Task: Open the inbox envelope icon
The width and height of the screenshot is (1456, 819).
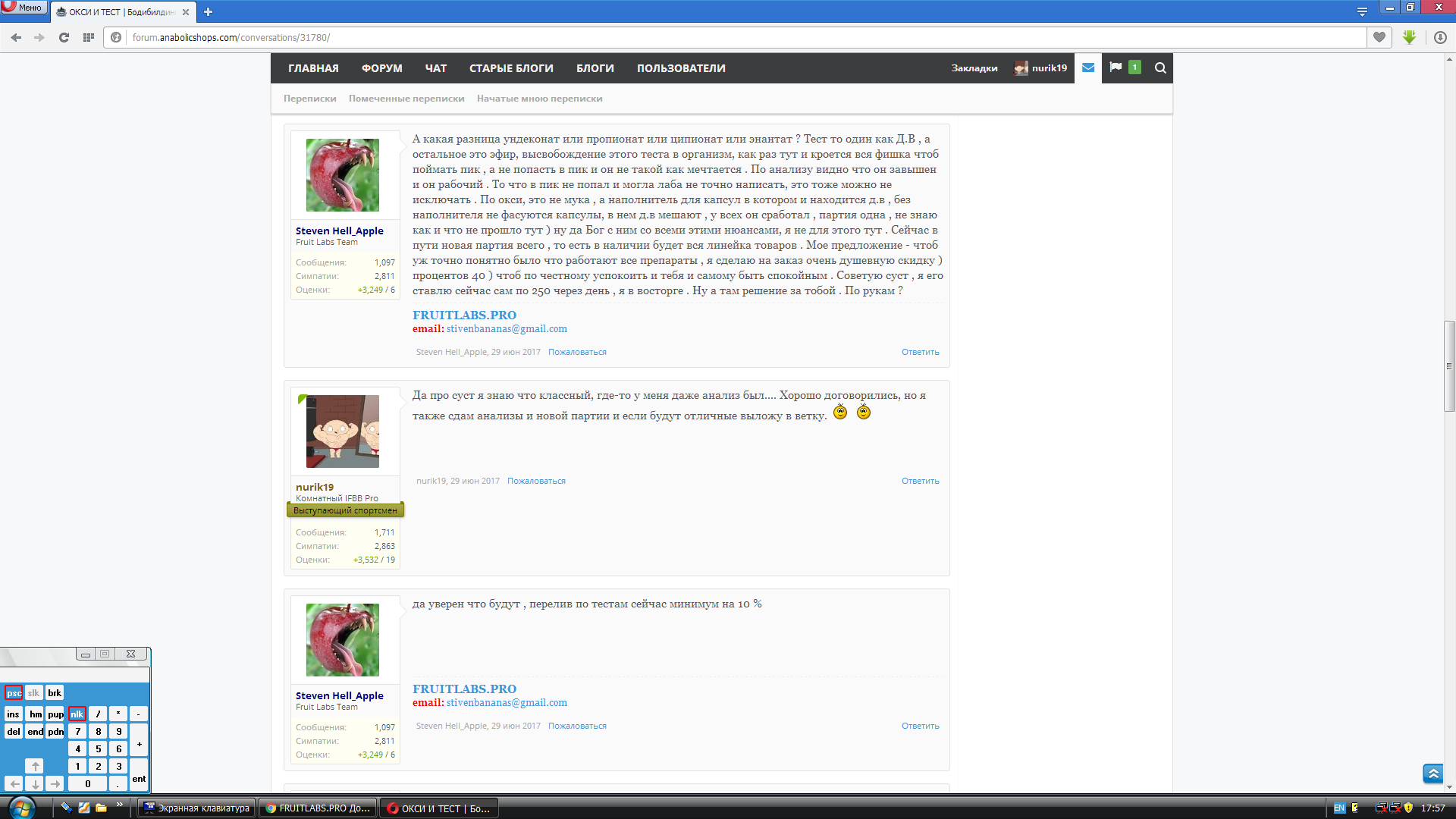Action: [x=1088, y=67]
